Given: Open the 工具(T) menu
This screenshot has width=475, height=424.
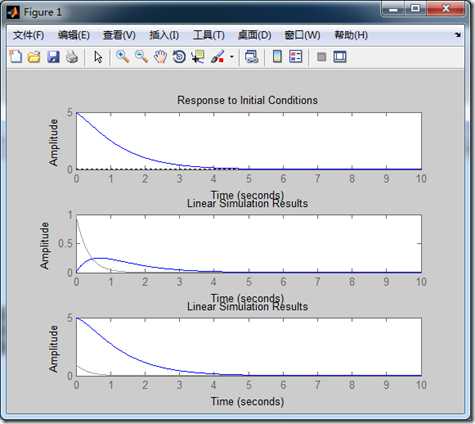Looking at the screenshot, I should 209,35.
